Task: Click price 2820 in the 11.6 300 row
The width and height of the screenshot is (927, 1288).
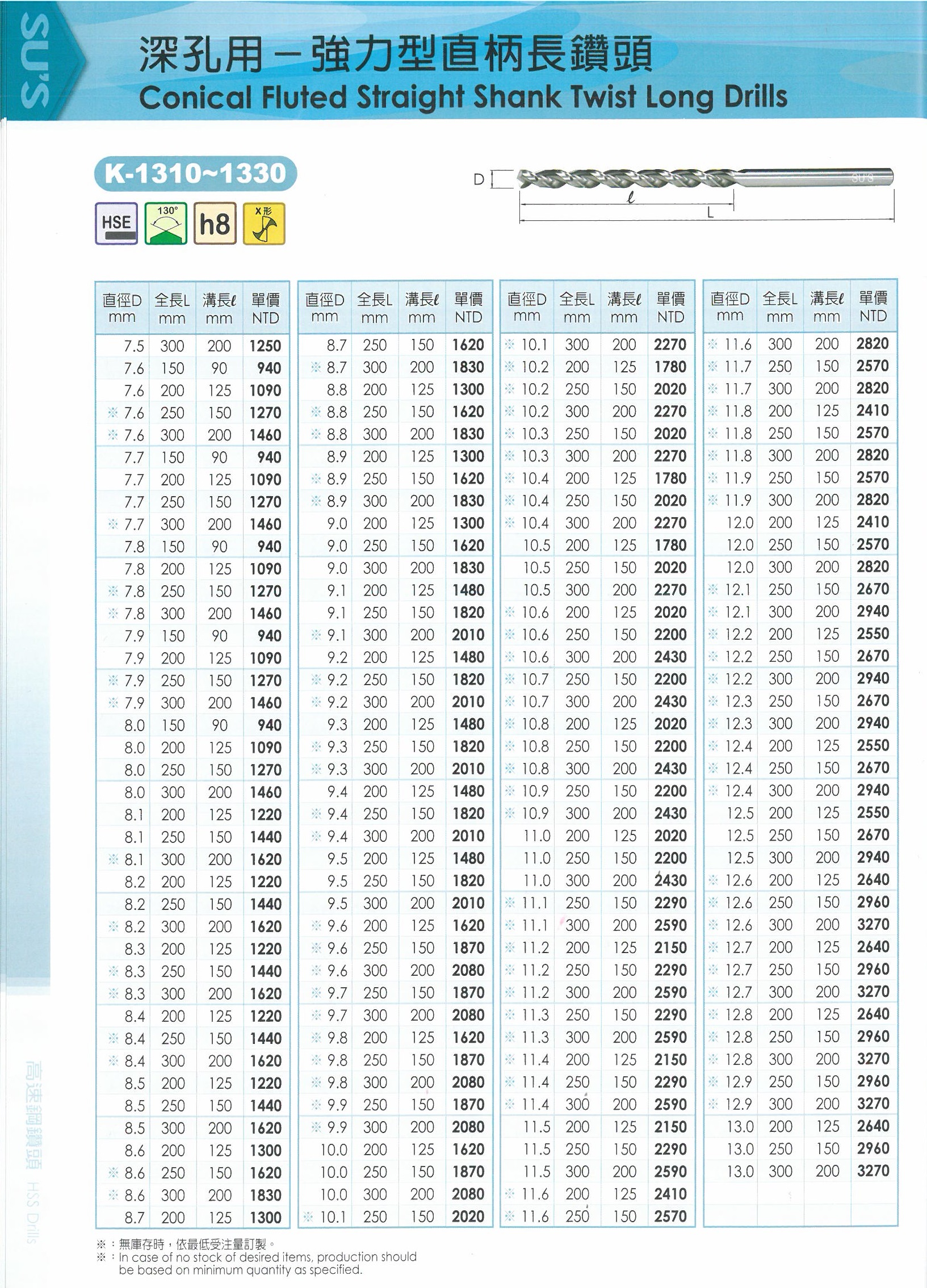Action: click(x=873, y=343)
